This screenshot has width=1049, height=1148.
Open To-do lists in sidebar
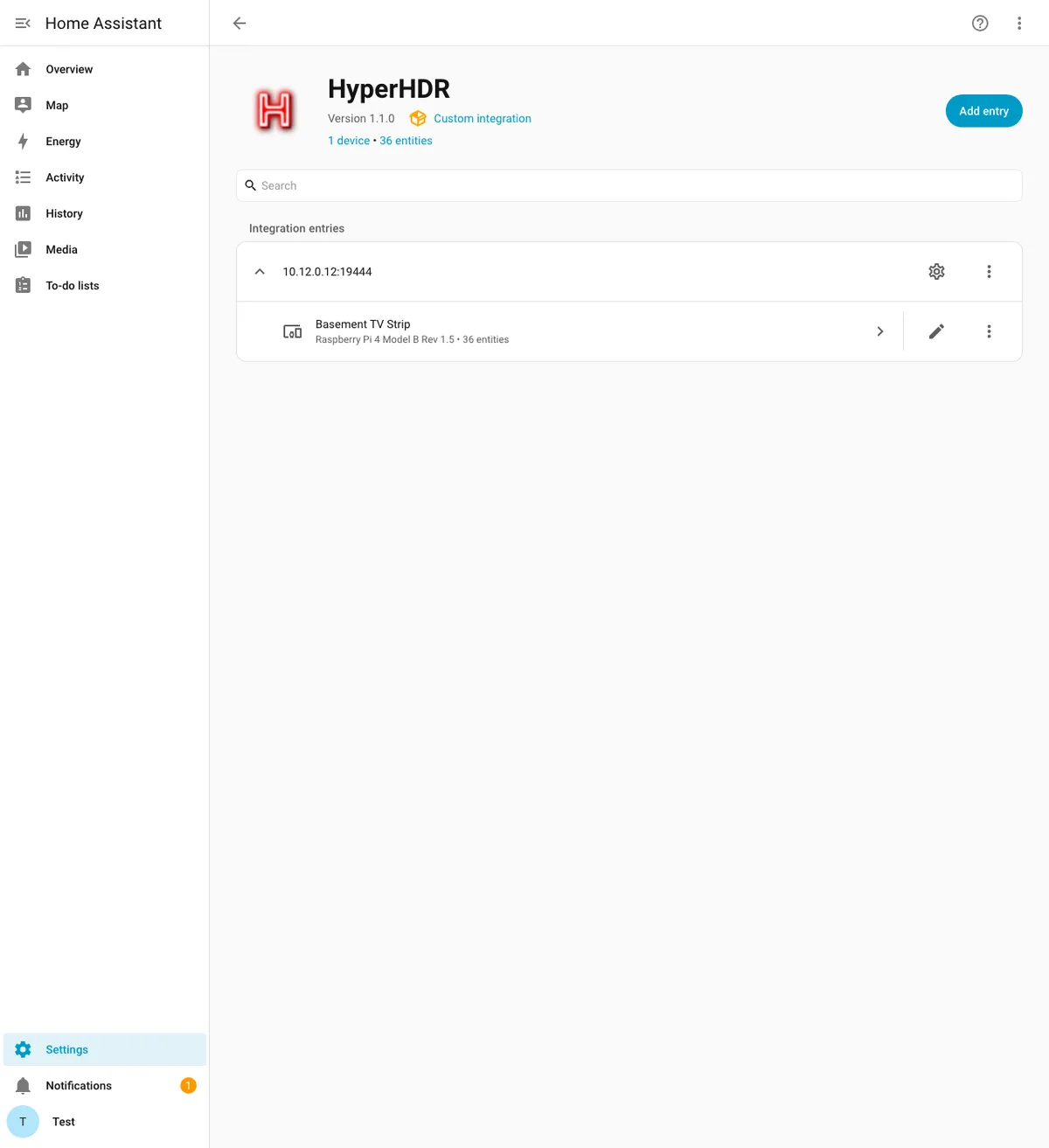pyautogui.click(x=105, y=285)
